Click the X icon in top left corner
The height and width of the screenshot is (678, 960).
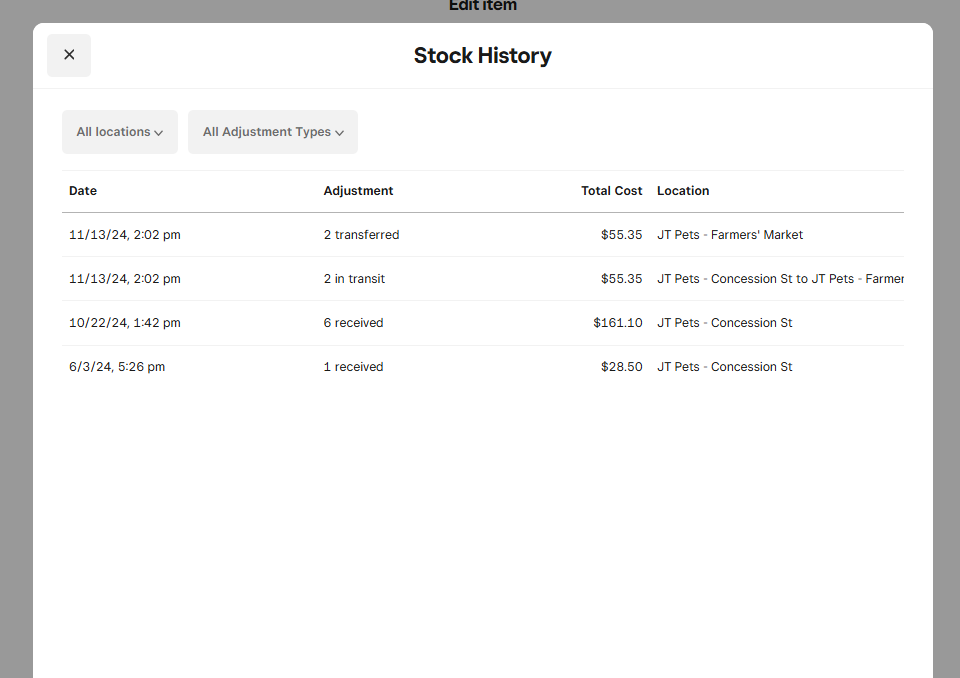[68, 55]
